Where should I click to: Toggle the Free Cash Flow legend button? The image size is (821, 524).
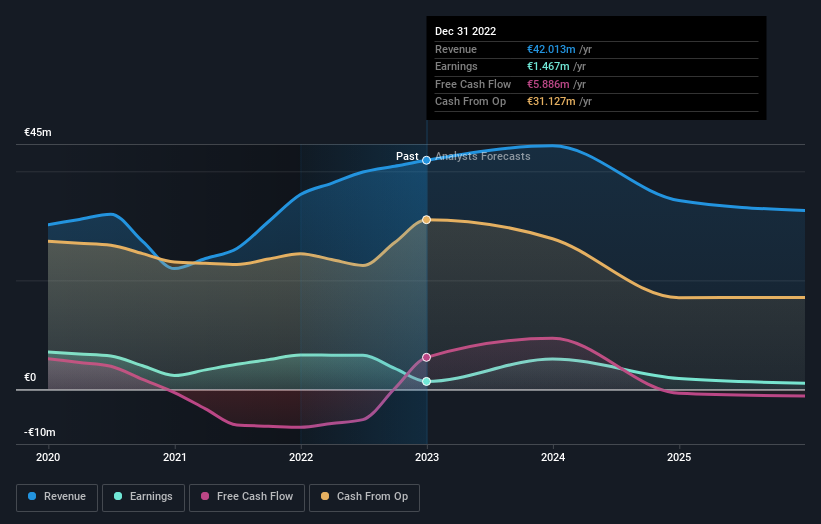point(247,497)
